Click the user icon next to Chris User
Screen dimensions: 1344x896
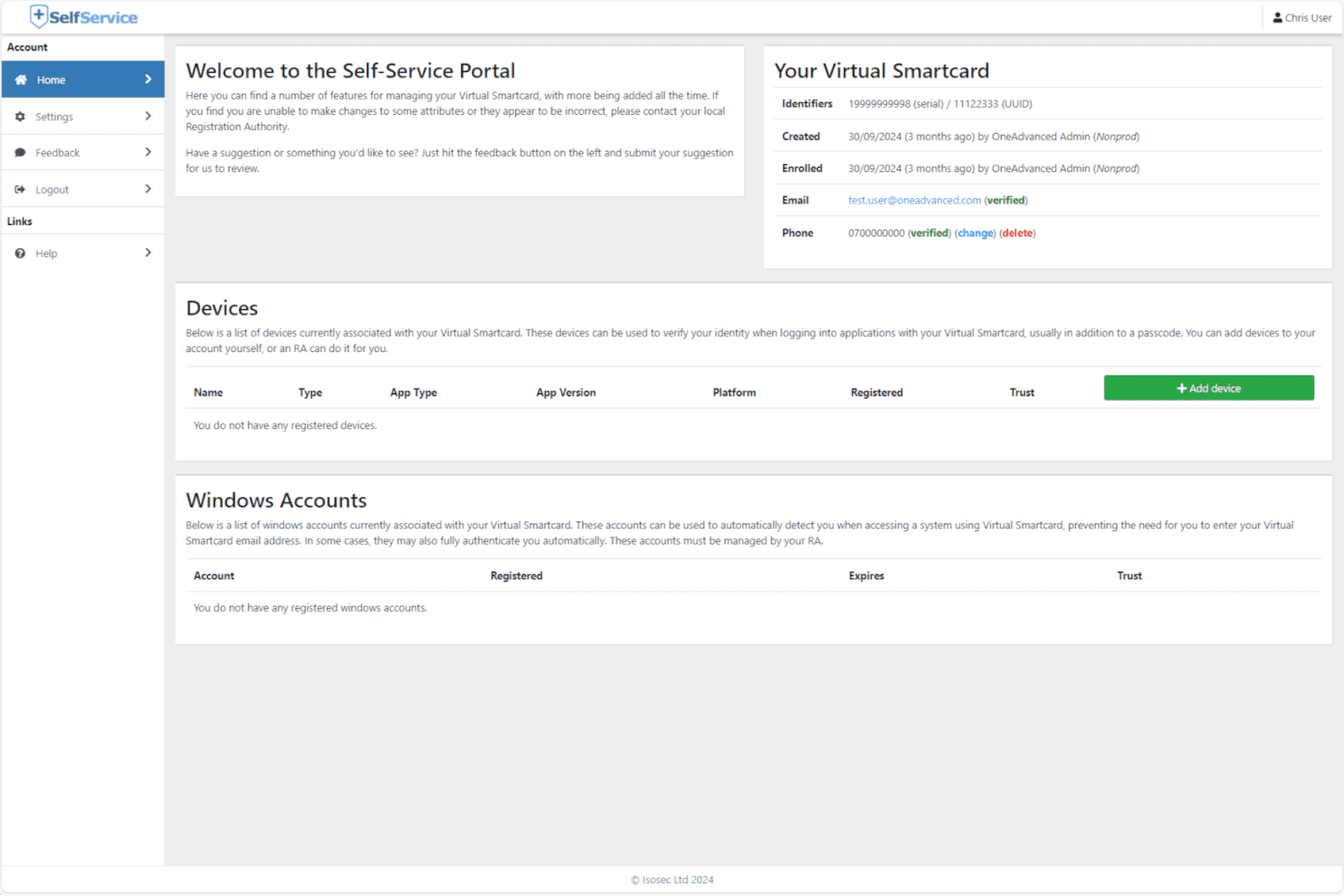coord(1277,17)
